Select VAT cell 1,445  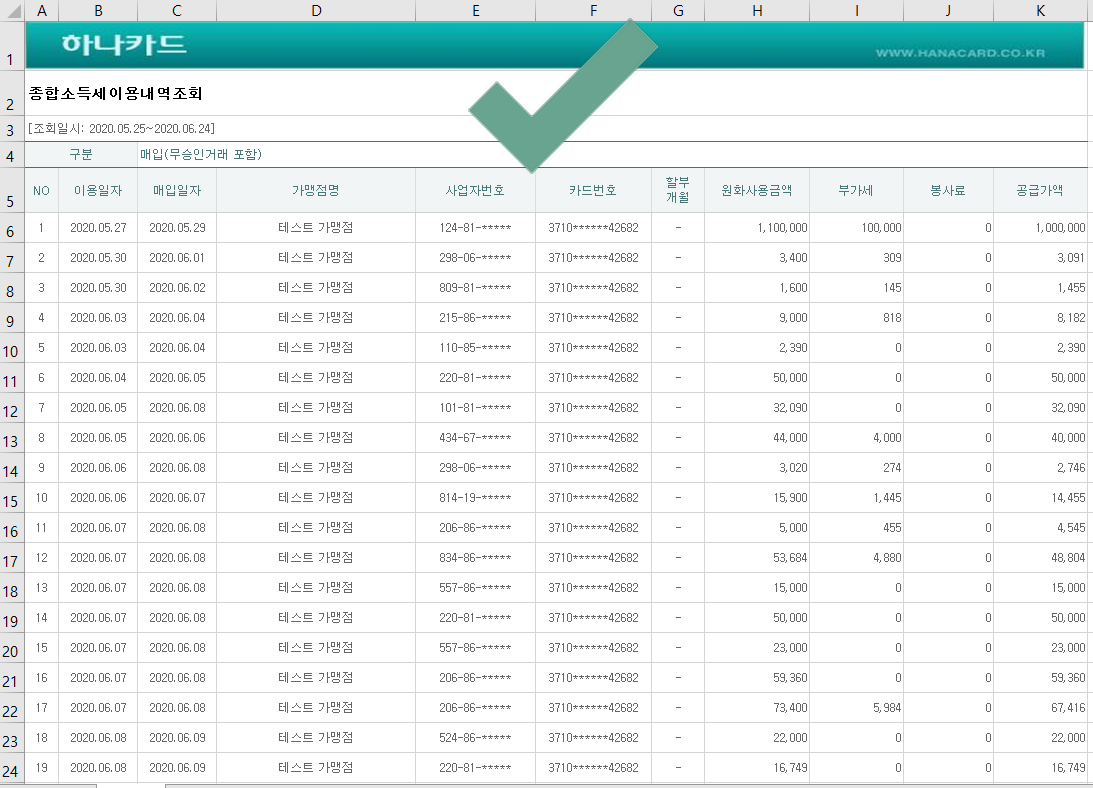tap(856, 498)
